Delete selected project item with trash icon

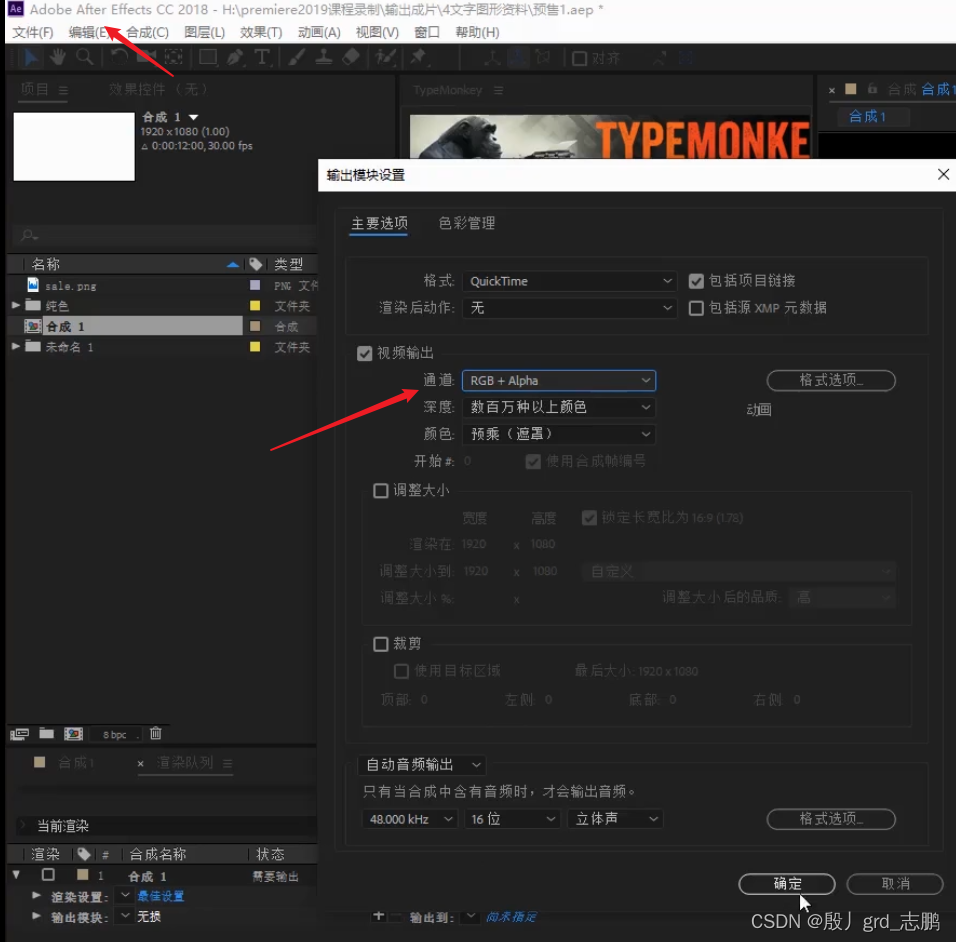[x=155, y=733]
